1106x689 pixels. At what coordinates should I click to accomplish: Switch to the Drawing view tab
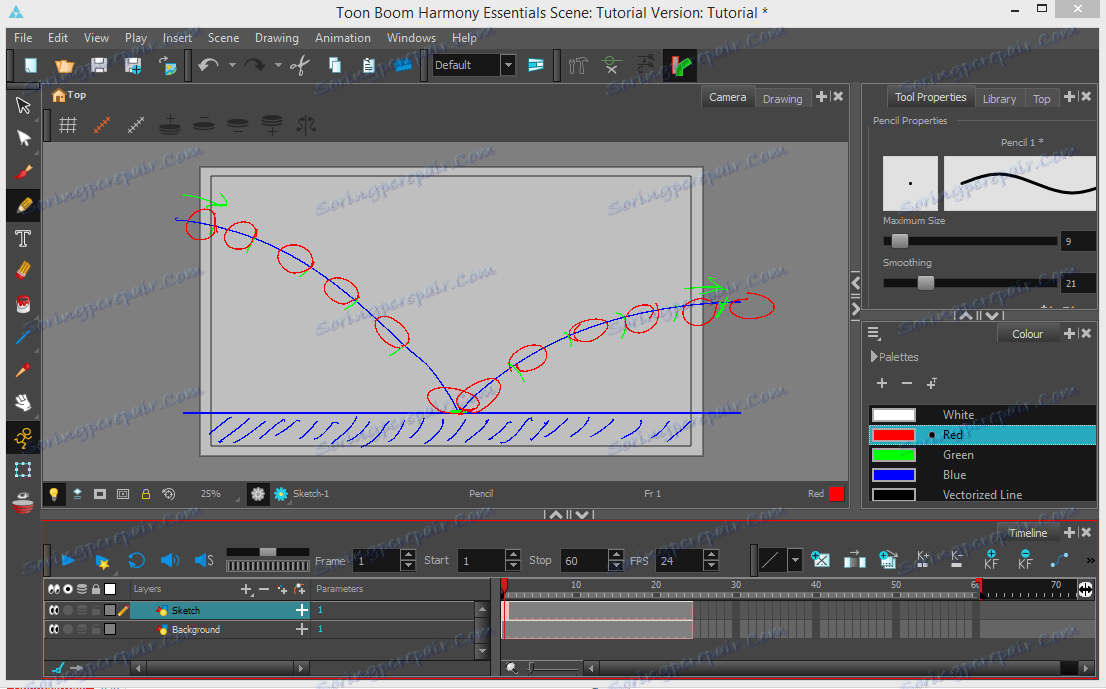click(x=782, y=98)
